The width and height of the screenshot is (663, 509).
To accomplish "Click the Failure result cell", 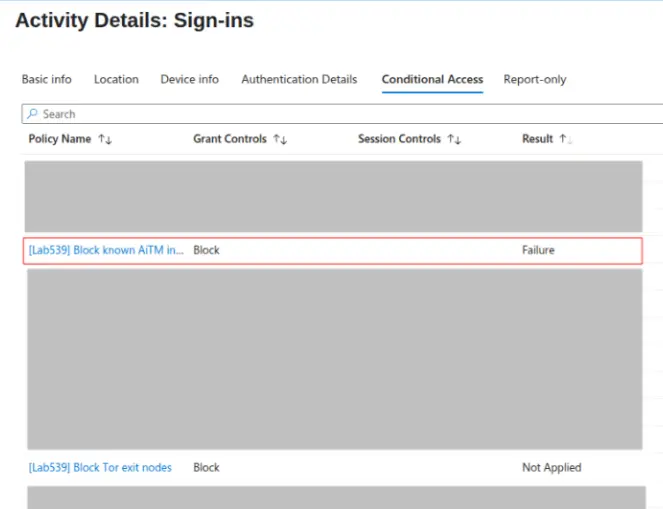I will pos(538,250).
